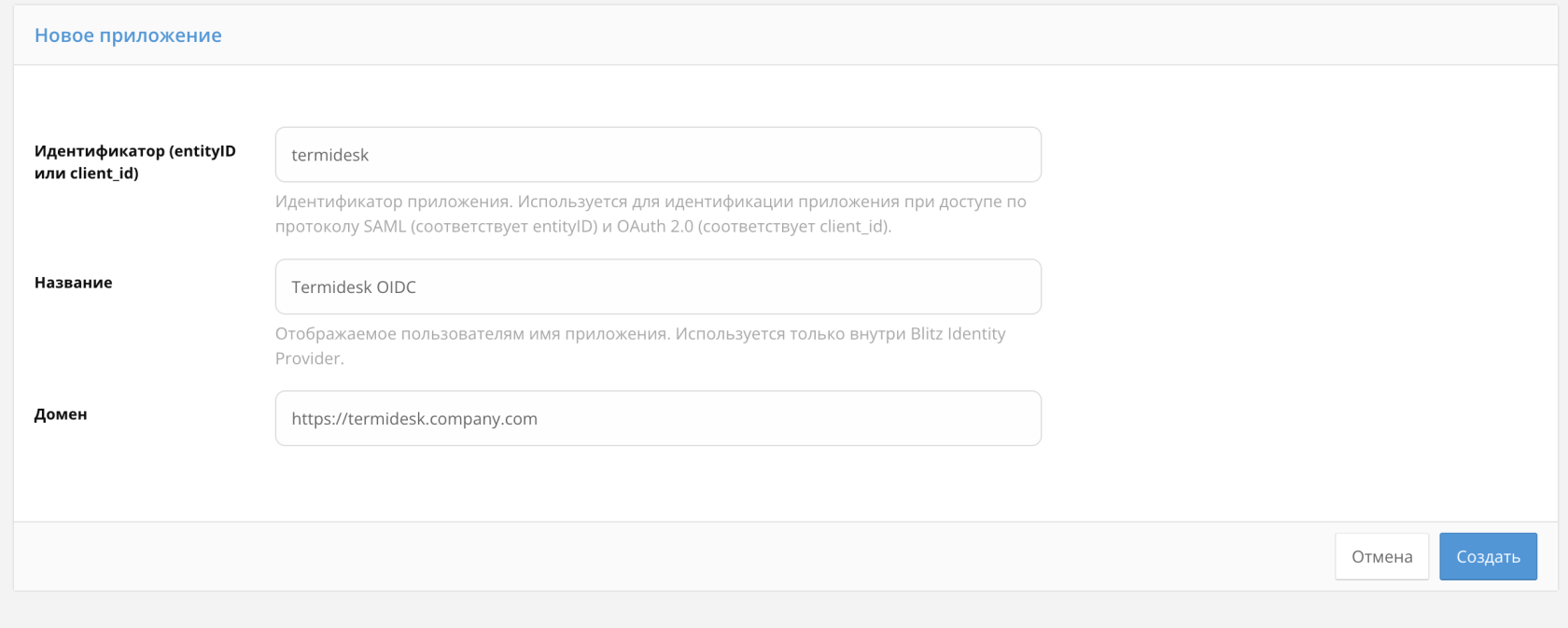Click the Название label
Image resolution: width=1568 pixels, height=628 pixels.
click(74, 283)
